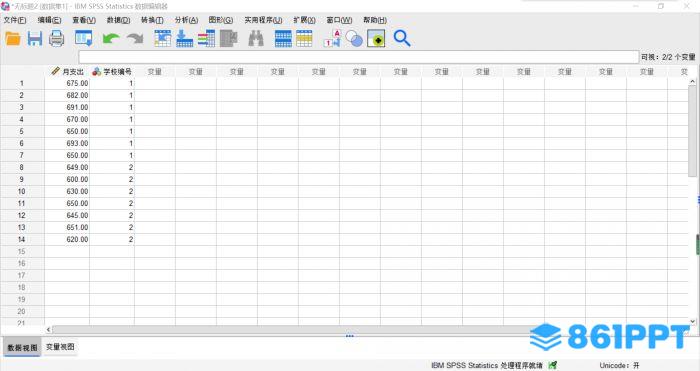The image size is (700, 371).
Task: Toggle value labels icon in toolbar
Action: [332, 39]
